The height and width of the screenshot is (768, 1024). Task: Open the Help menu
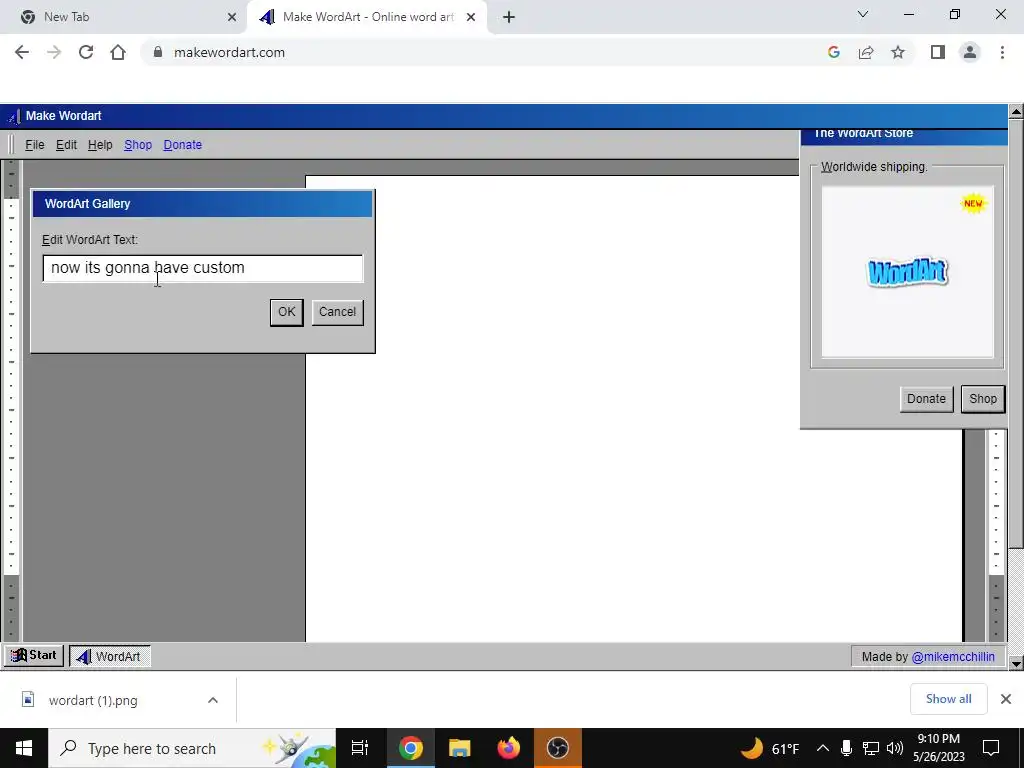tap(100, 145)
